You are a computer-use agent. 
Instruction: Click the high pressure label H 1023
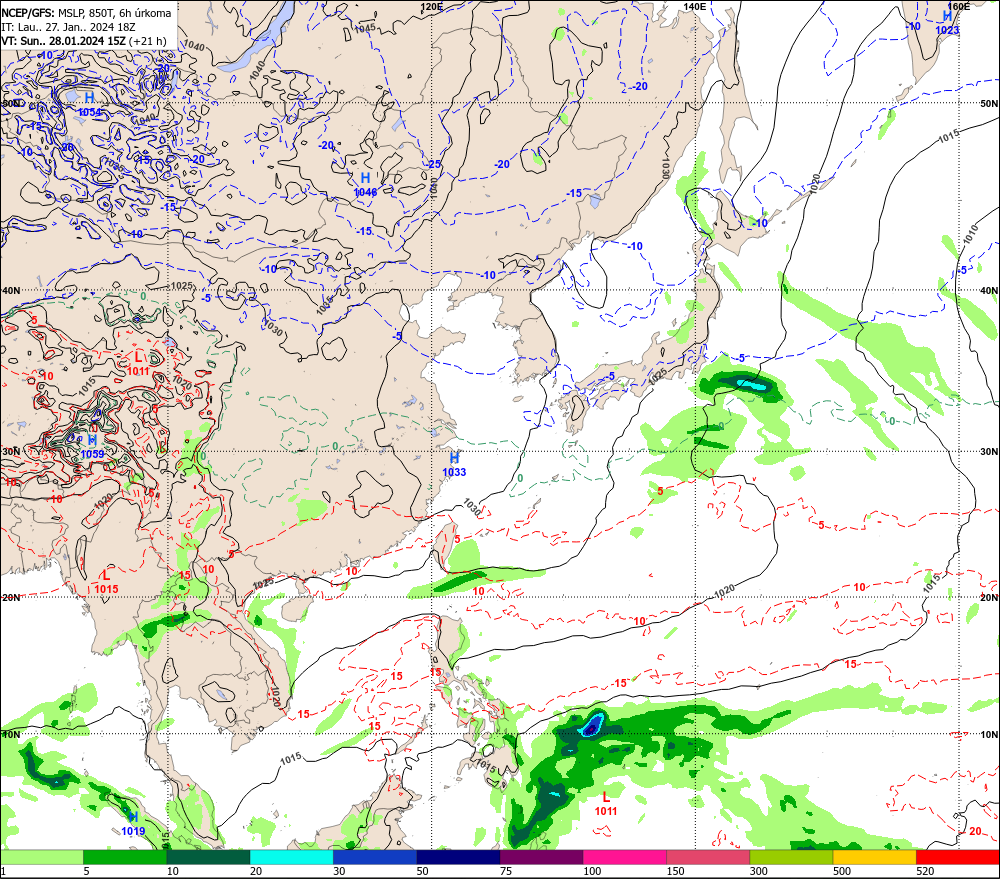(947, 23)
